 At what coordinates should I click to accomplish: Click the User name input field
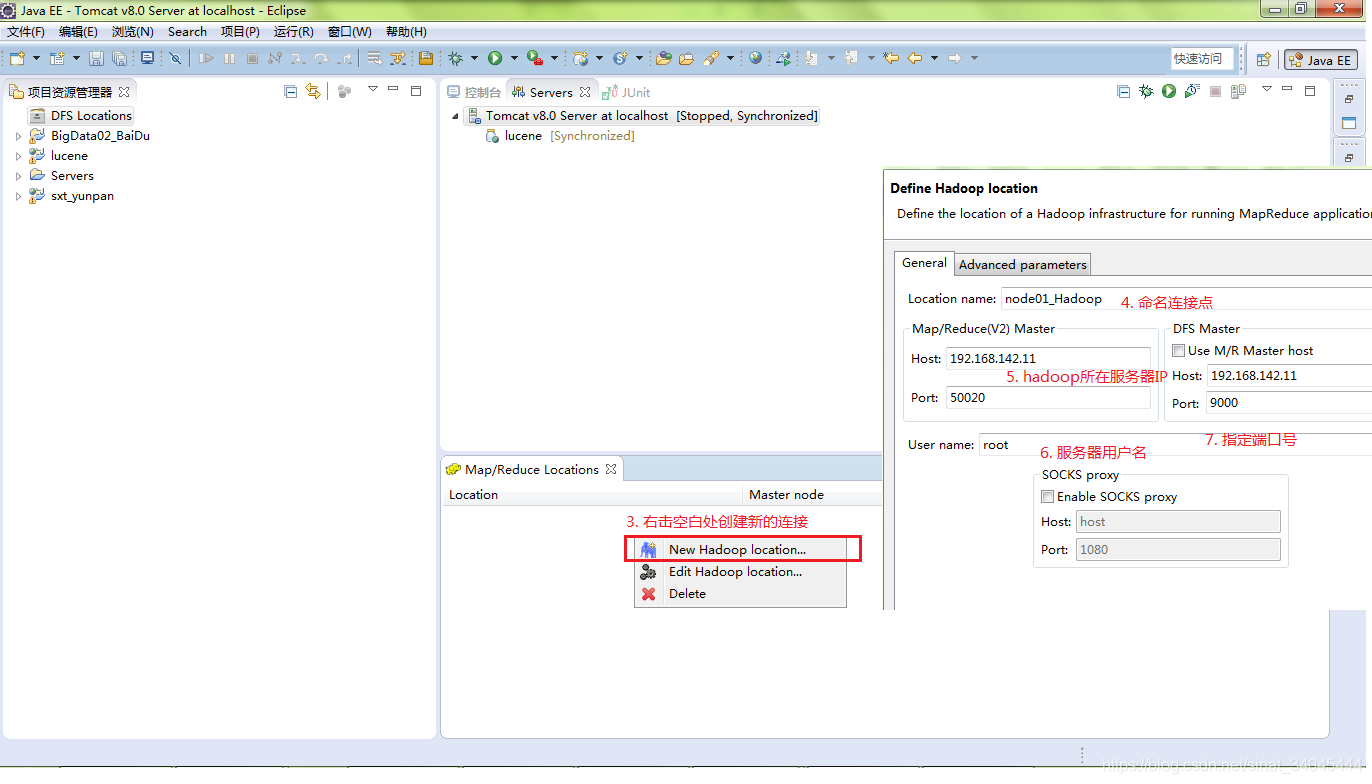click(x=1175, y=445)
